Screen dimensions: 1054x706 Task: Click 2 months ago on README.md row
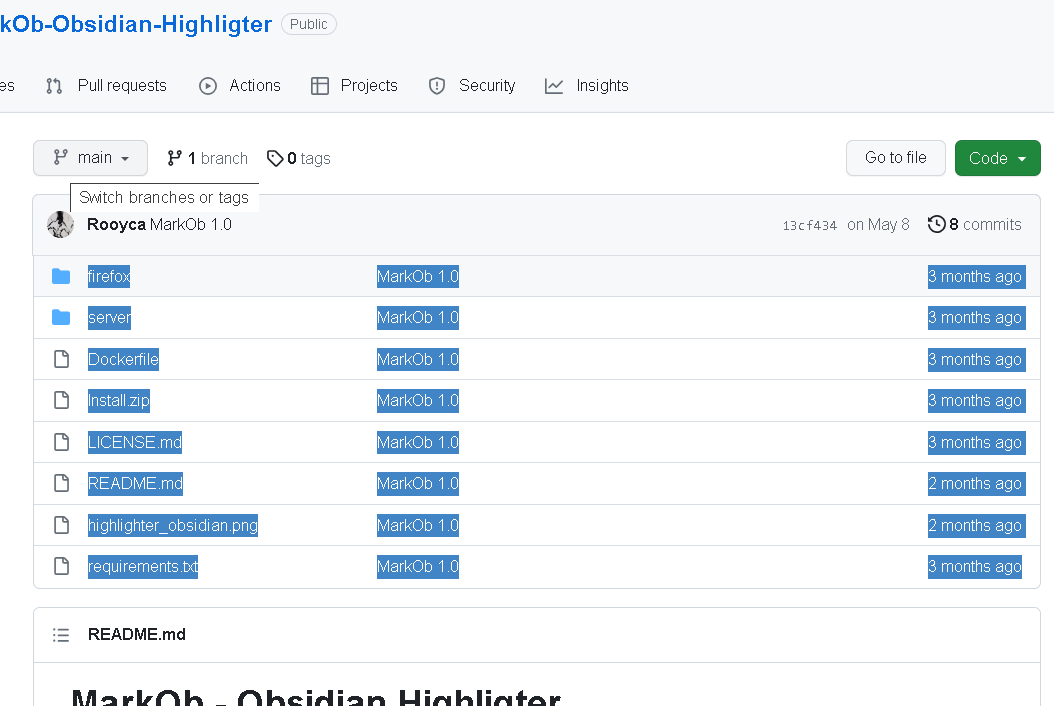(975, 483)
